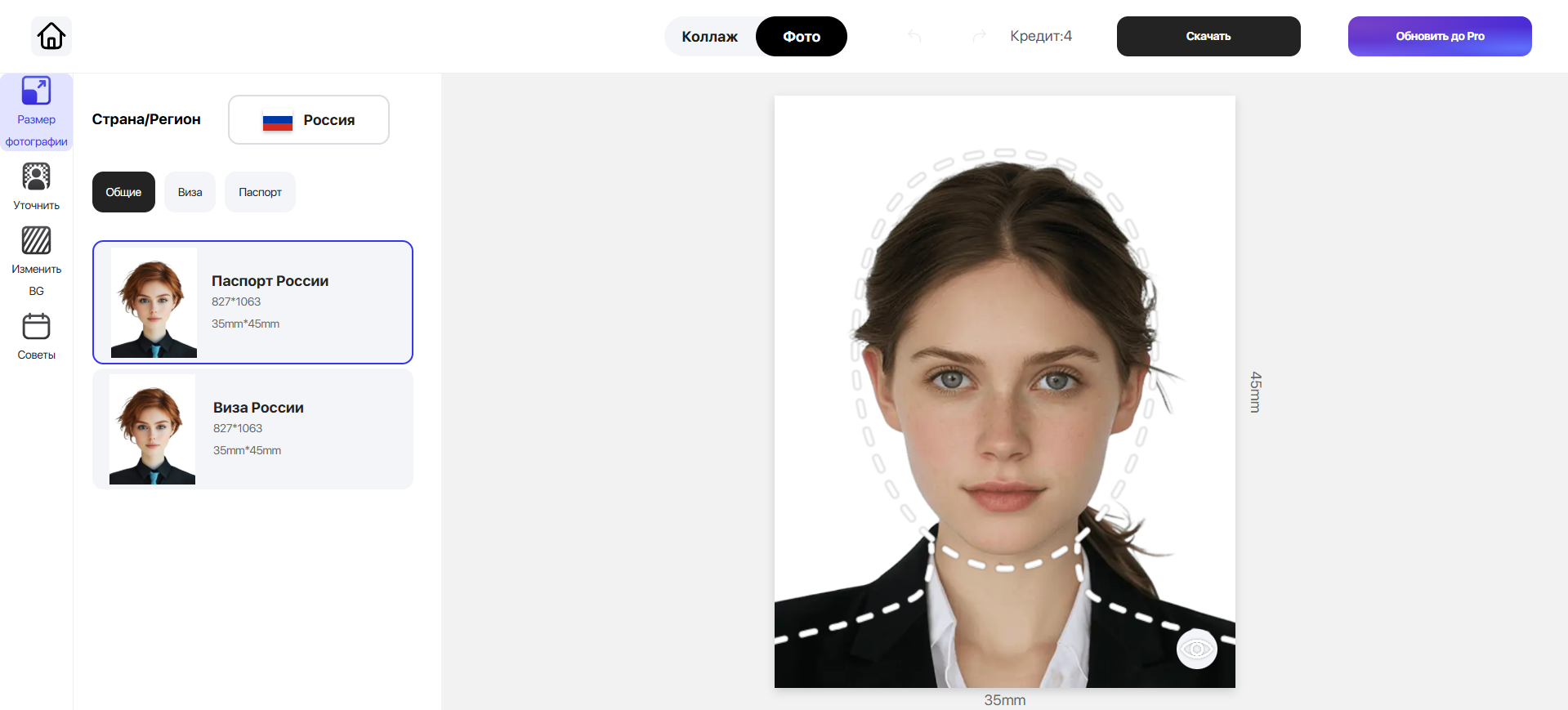Click the Виза России sample thumbnail

pyautogui.click(x=152, y=429)
